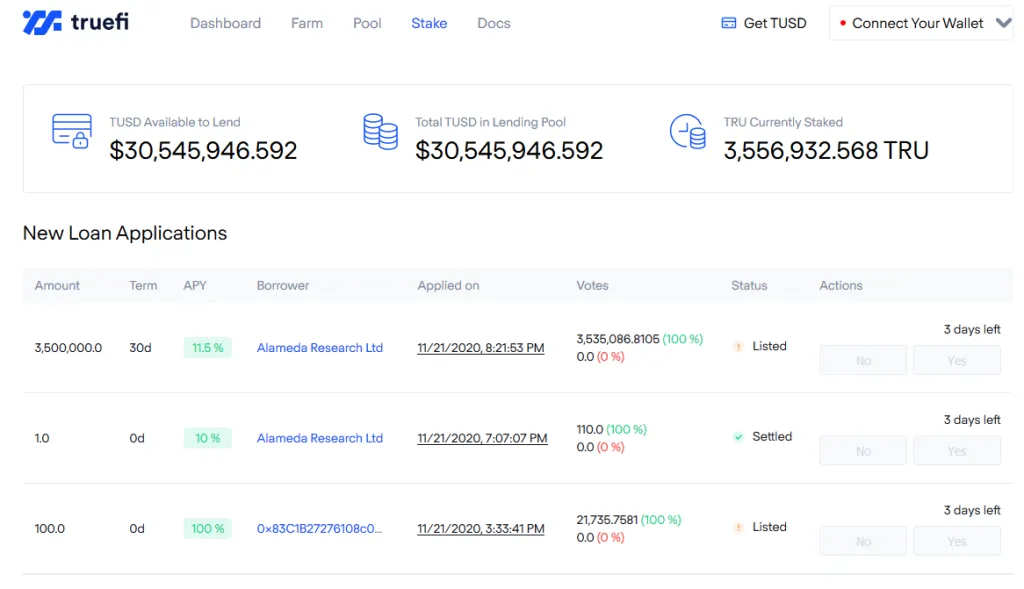Click the Total TUSD in Lending Pool amount
Screen dimensions: 1024x589
pyautogui.click(x=509, y=151)
